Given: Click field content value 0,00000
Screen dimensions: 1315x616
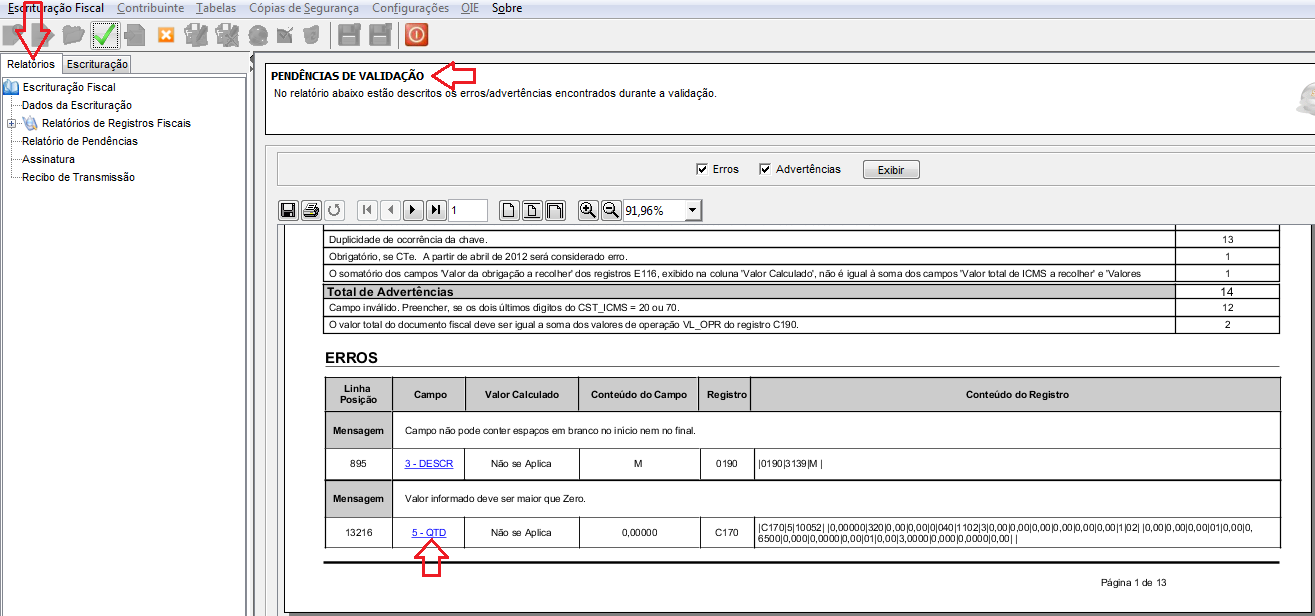Looking at the screenshot, I should (x=639, y=533).
